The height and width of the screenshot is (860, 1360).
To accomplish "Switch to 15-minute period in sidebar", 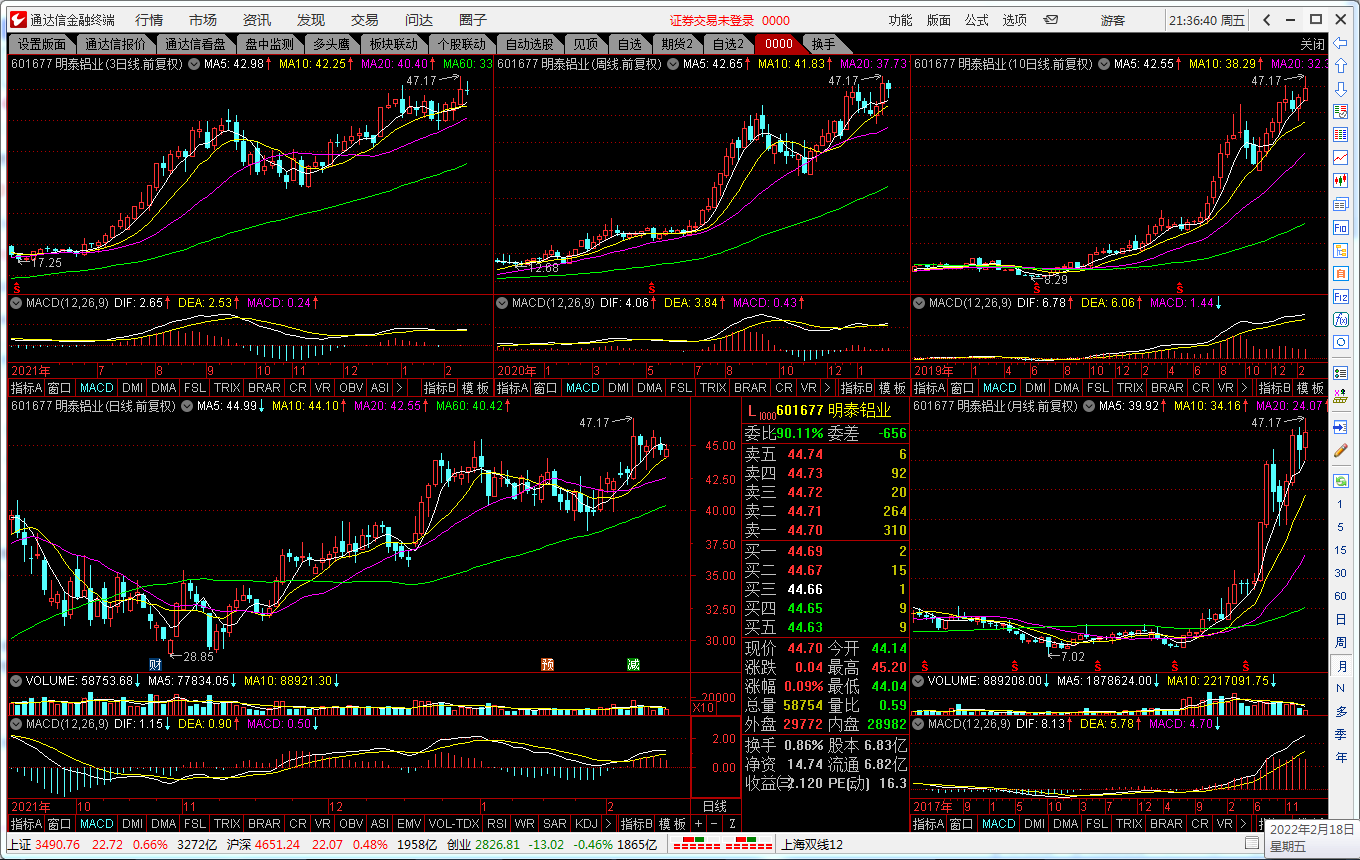I will (x=1341, y=549).
